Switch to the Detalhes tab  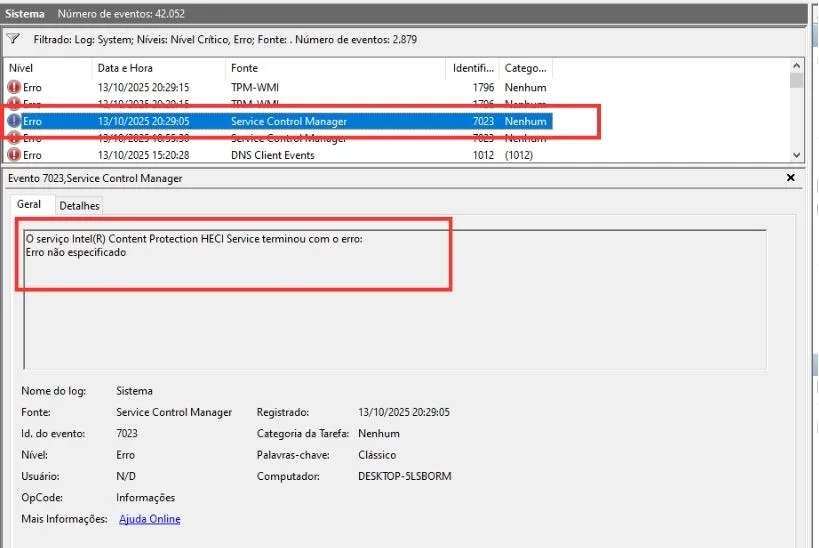pos(79,205)
